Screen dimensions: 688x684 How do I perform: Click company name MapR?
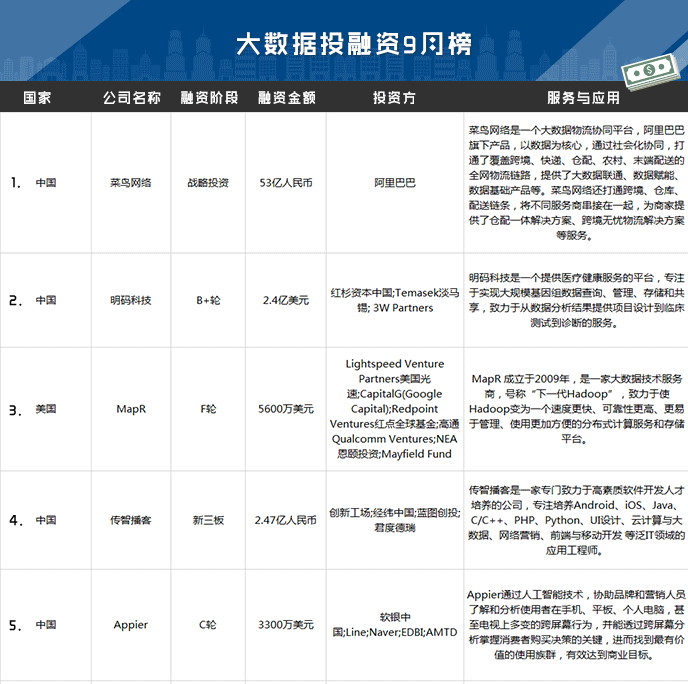[x=131, y=409]
